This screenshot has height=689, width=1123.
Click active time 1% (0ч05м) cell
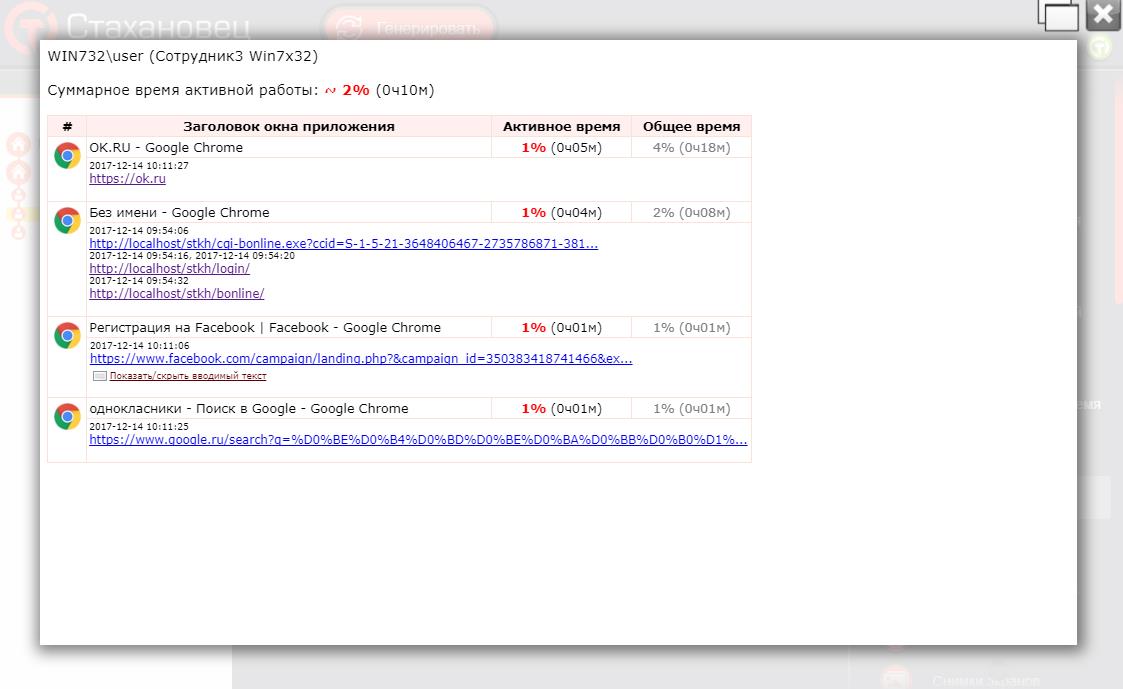pos(562,148)
